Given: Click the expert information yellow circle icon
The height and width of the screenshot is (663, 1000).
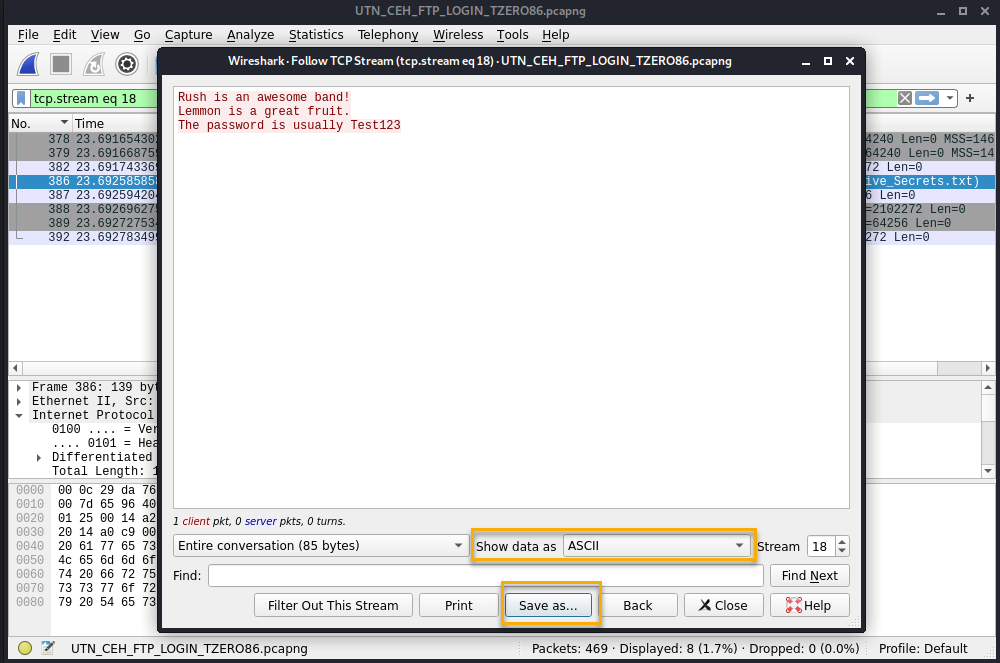Looking at the screenshot, I should click(x=25, y=648).
